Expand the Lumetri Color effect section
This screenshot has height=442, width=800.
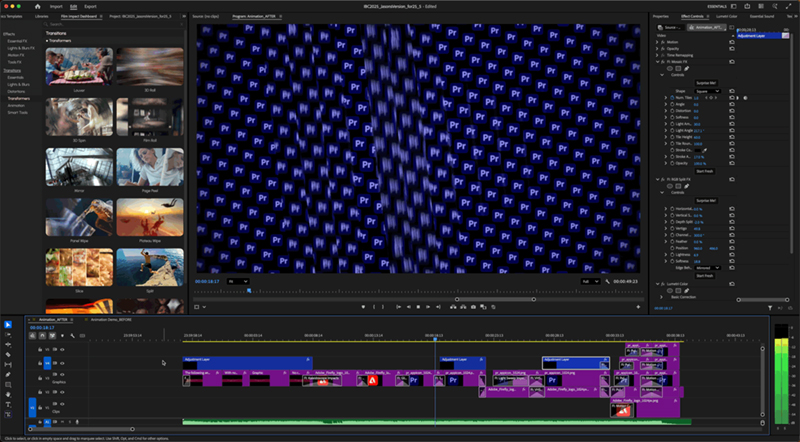point(655,284)
